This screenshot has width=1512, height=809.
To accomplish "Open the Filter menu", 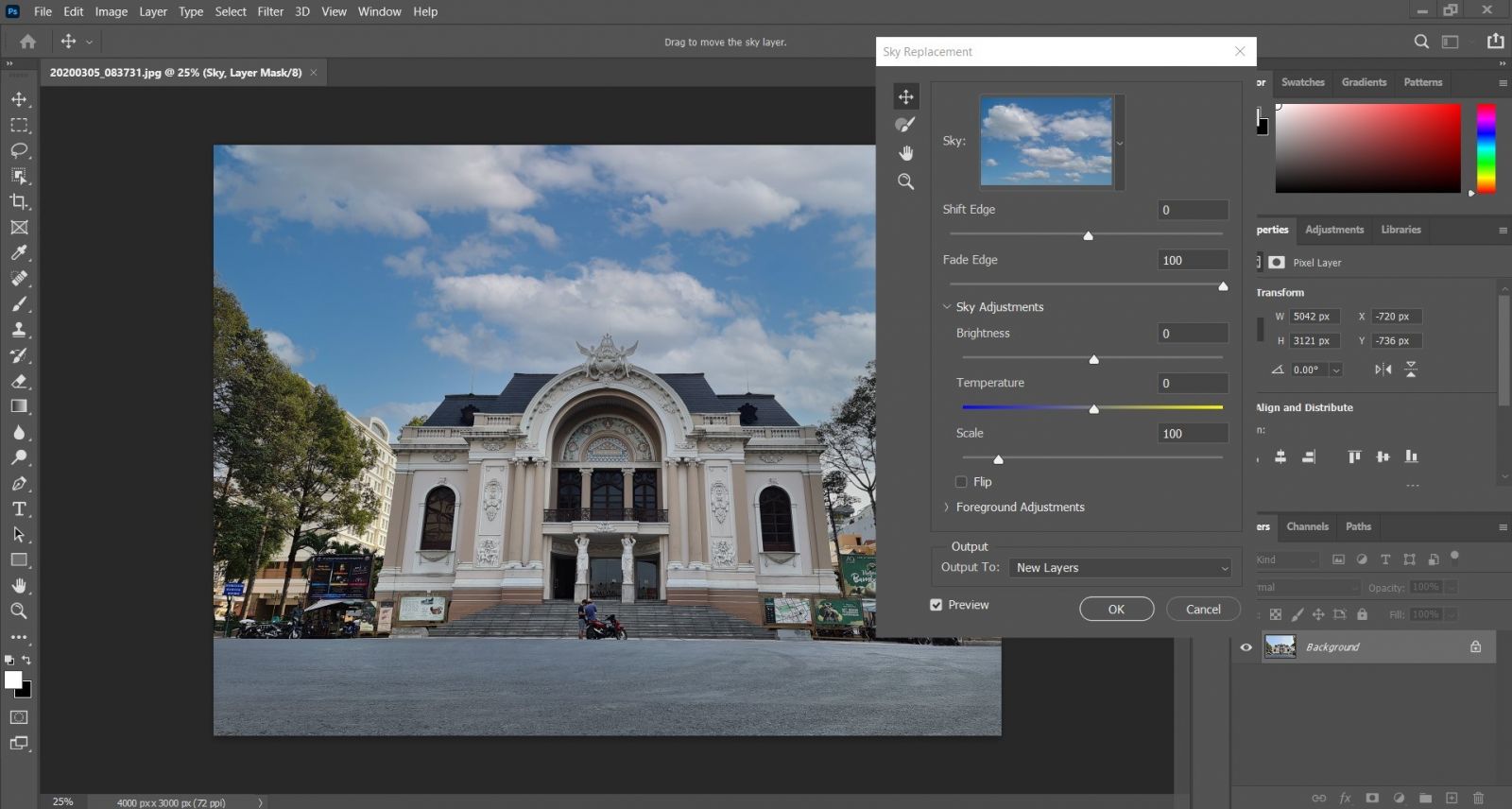I will pyautogui.click(x=270, y=11).
